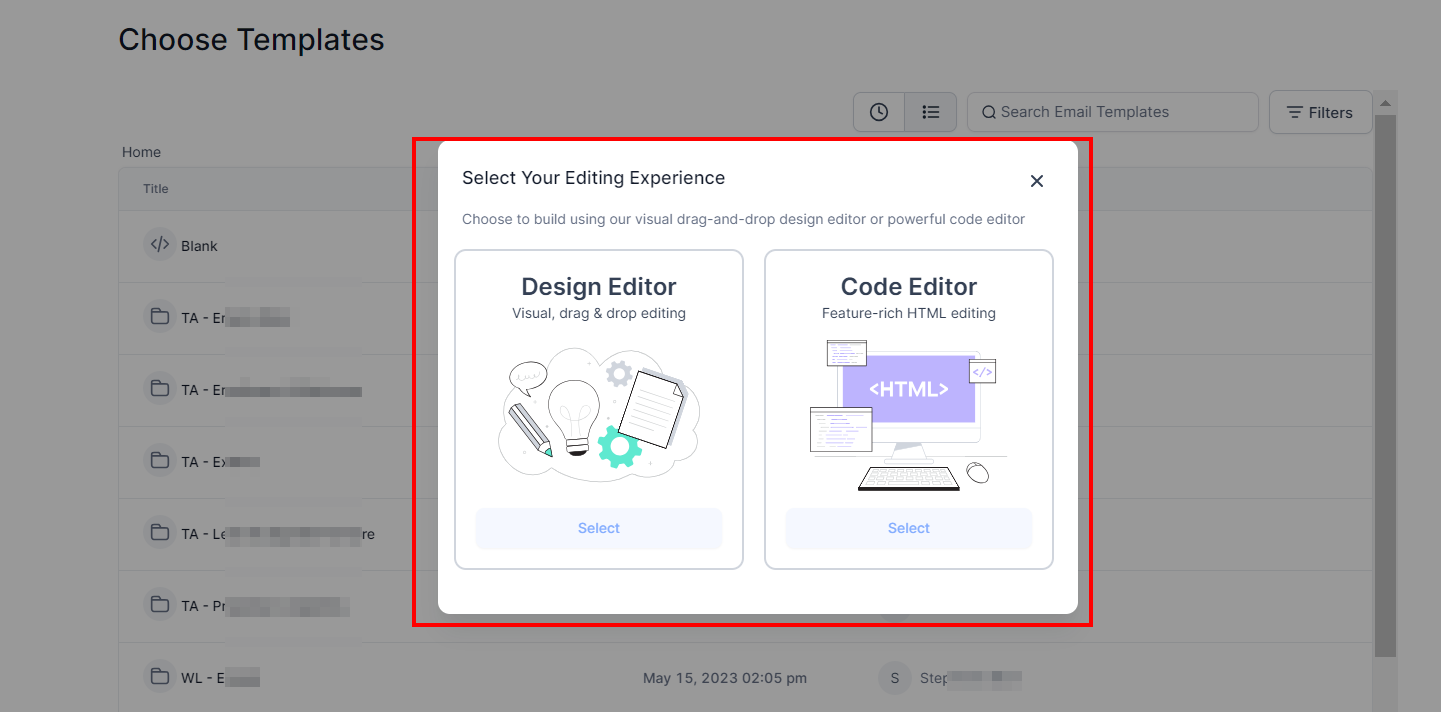Click the Code Editor heading
The height and width of the screenshot is (712, 1441).
[908, 287]
